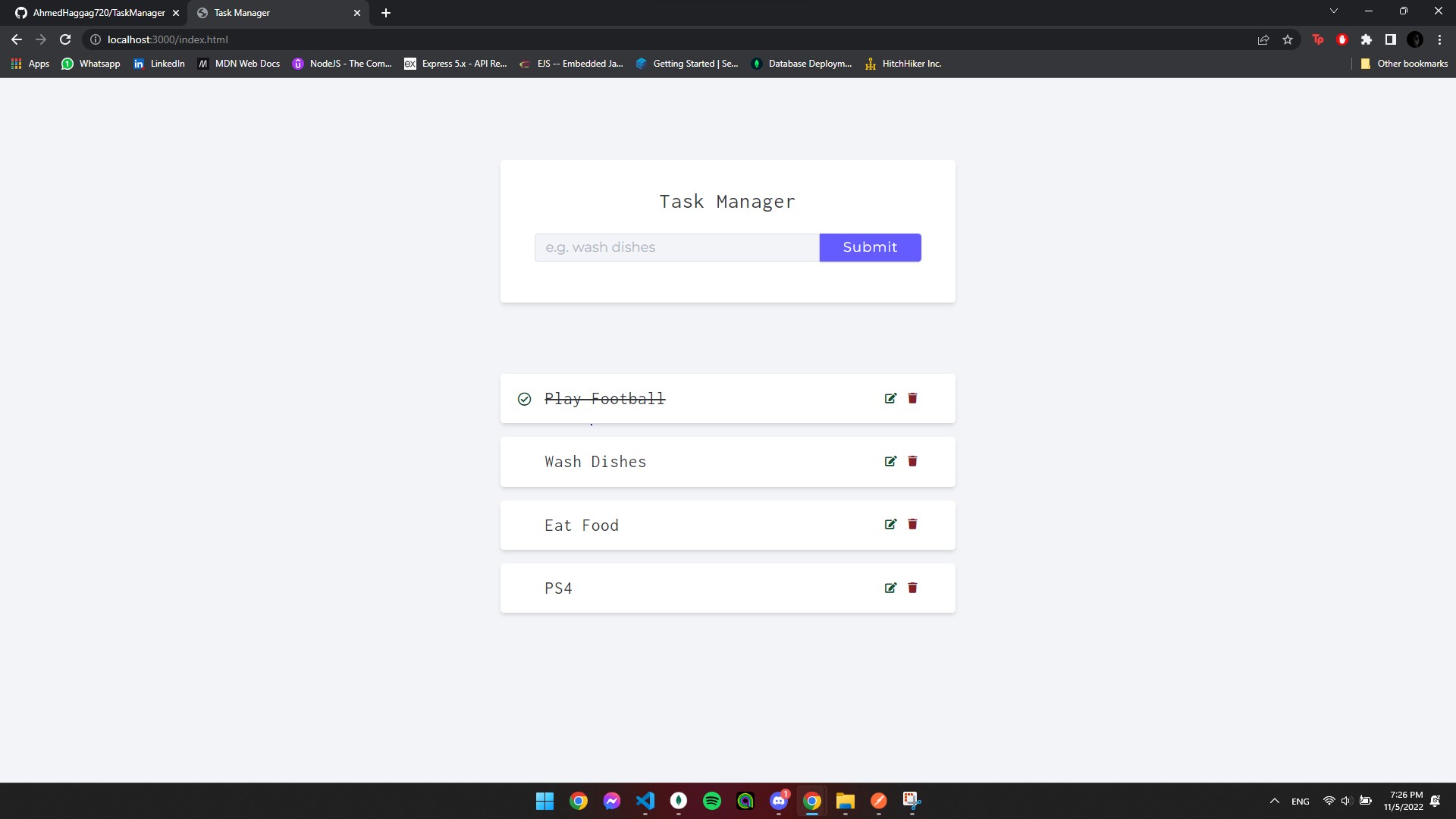The image size is (1456, 819).
Task: Delete the Play Football task
Action: click(912, 398)
